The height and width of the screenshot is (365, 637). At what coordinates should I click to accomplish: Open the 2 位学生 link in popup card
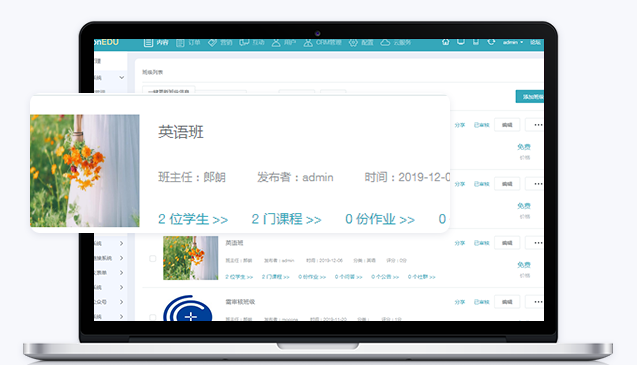point(193,219)
